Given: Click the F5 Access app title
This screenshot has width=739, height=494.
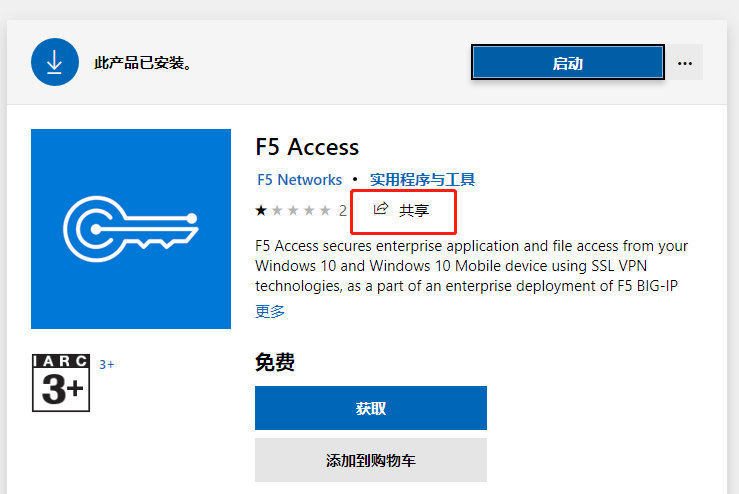Looking at the screenshot, I should pyautogui.click(x=307, y=147).
